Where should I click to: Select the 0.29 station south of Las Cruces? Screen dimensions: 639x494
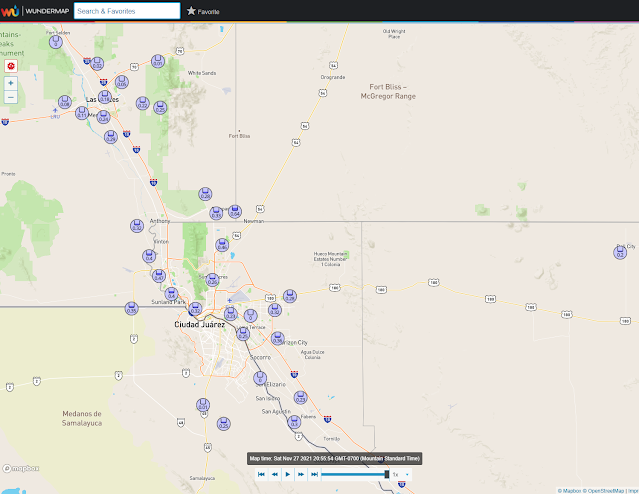(111, 137)
